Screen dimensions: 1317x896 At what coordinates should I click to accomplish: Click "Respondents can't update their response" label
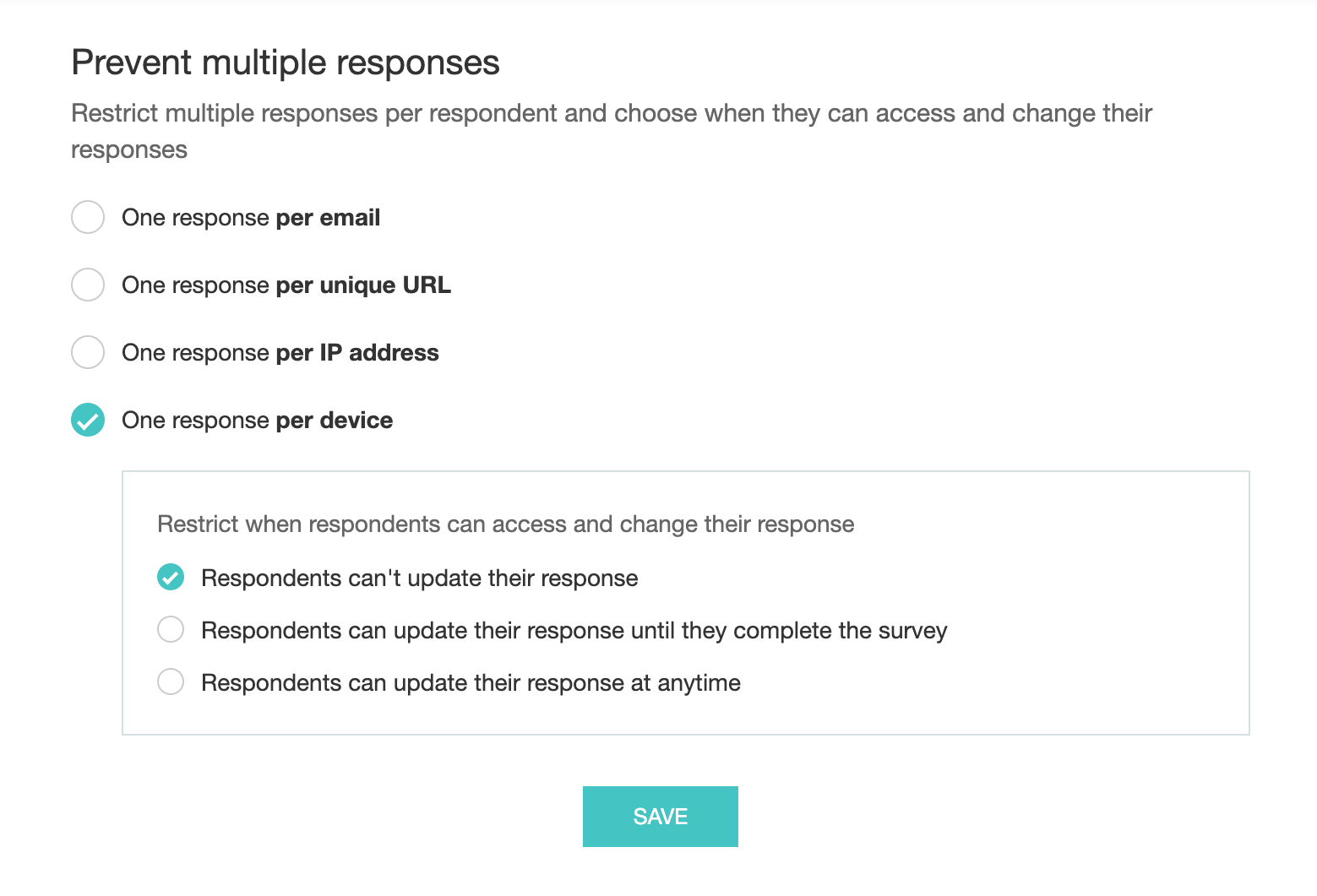click(x=419, y=578)
